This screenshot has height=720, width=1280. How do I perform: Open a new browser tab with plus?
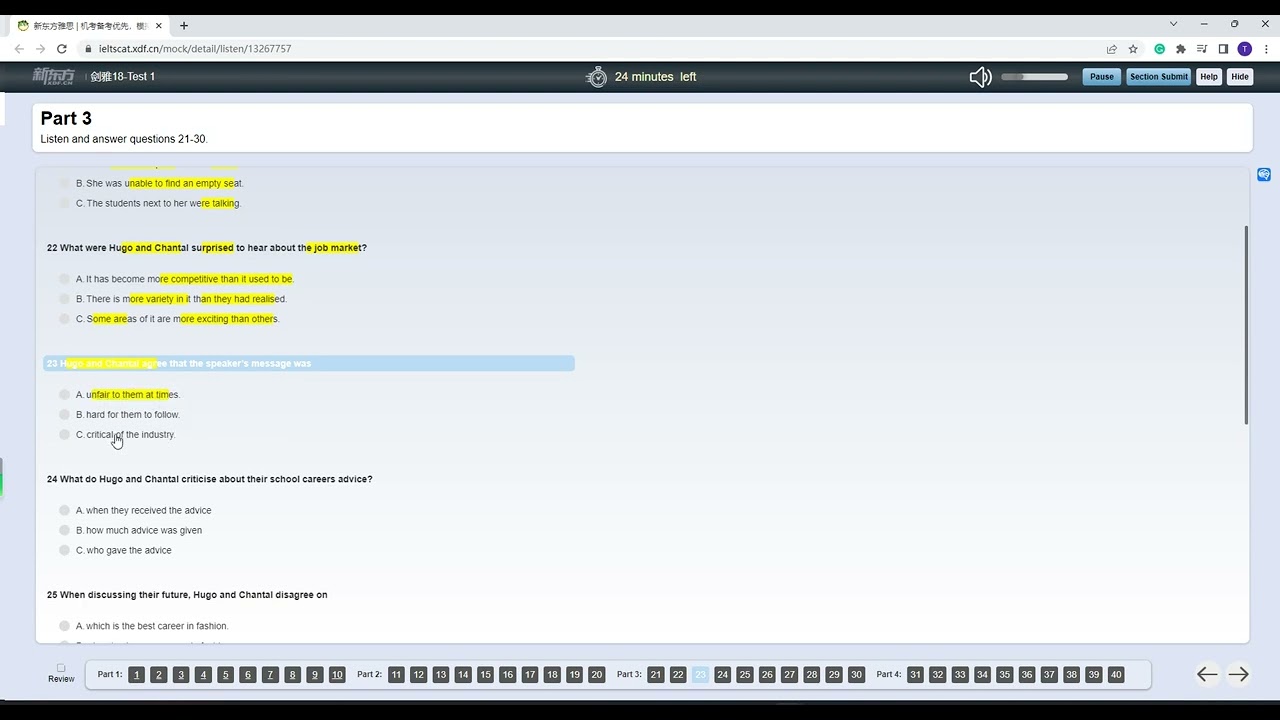coord(183,25)
